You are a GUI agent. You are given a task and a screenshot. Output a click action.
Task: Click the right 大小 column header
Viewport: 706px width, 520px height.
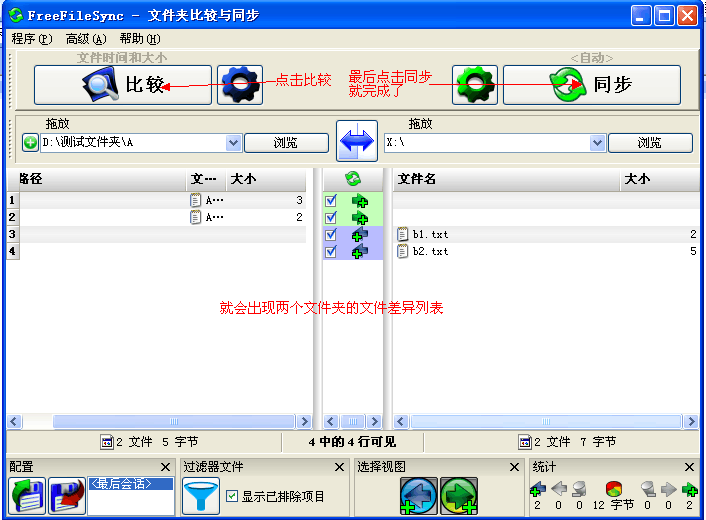(660, 179)
